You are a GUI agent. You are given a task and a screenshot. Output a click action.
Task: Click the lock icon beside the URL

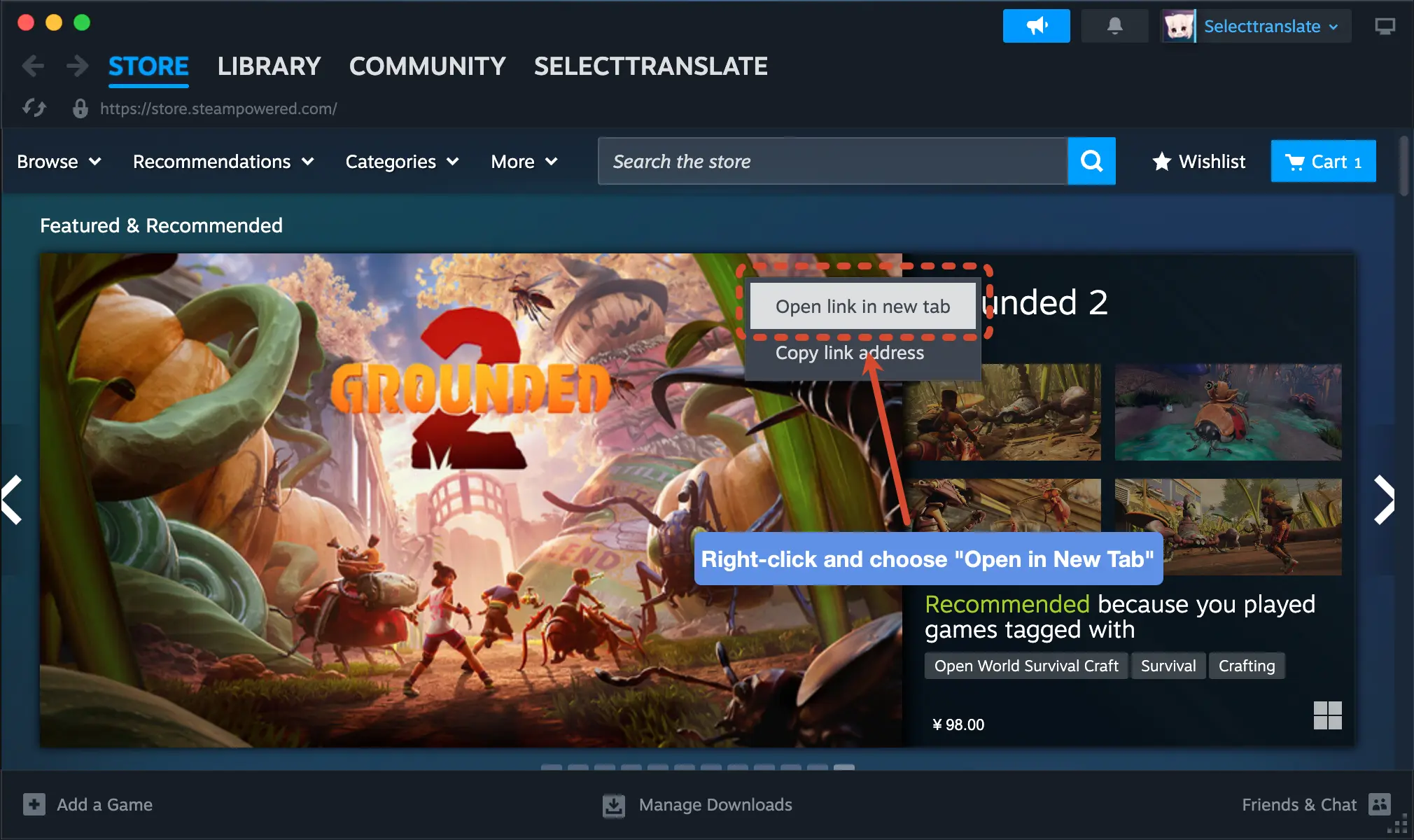pyautogui.click(x=80, y=108)
